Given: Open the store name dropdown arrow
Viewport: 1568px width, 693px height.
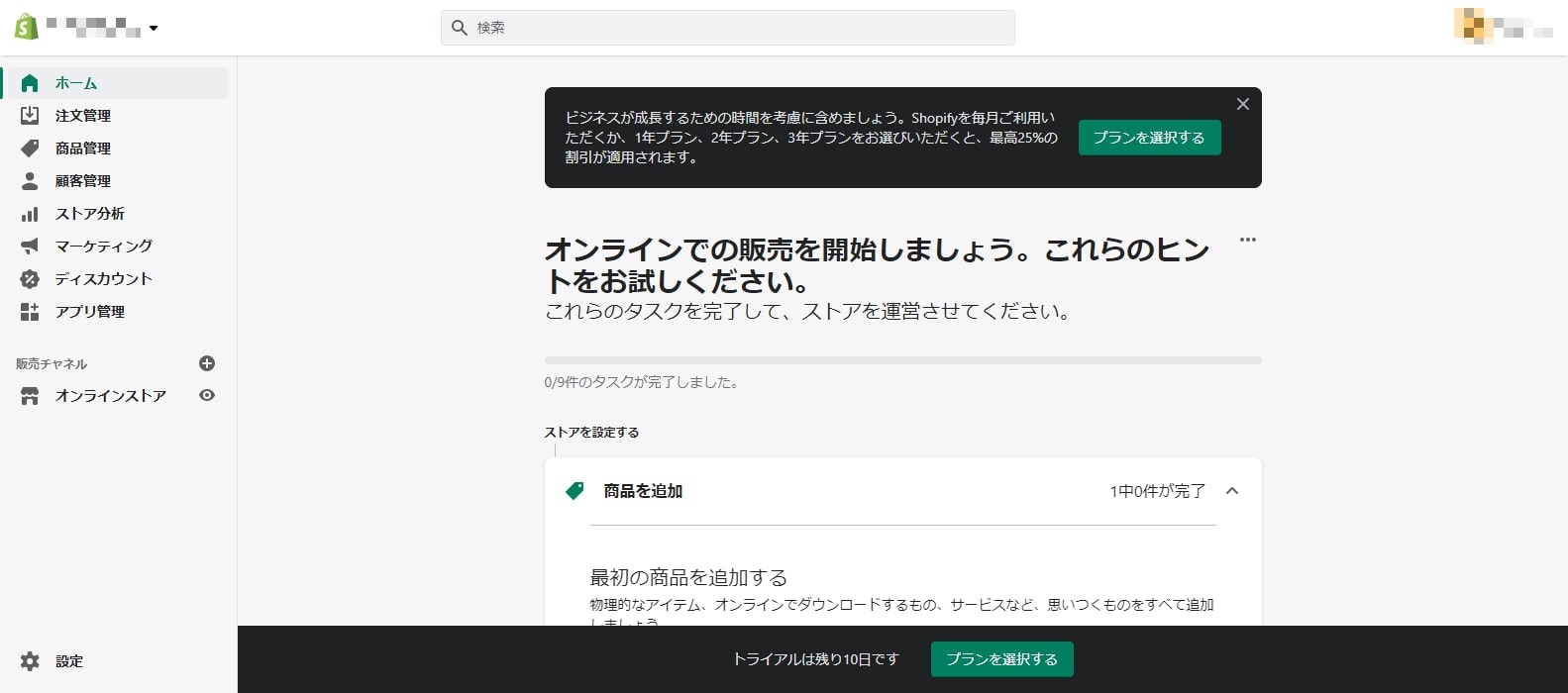Looking at the screenshot, I should tap(154, 29).
